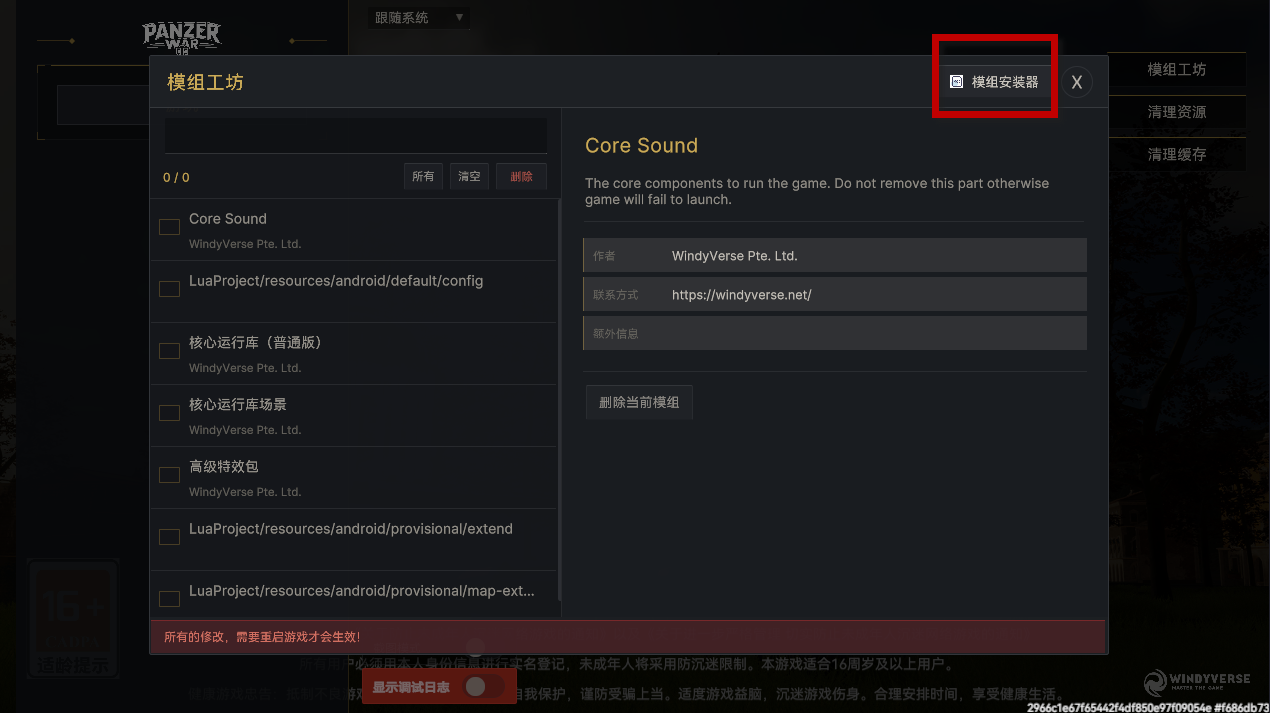
Task: Click the red 删除 button
Action: tap(521, 177)
